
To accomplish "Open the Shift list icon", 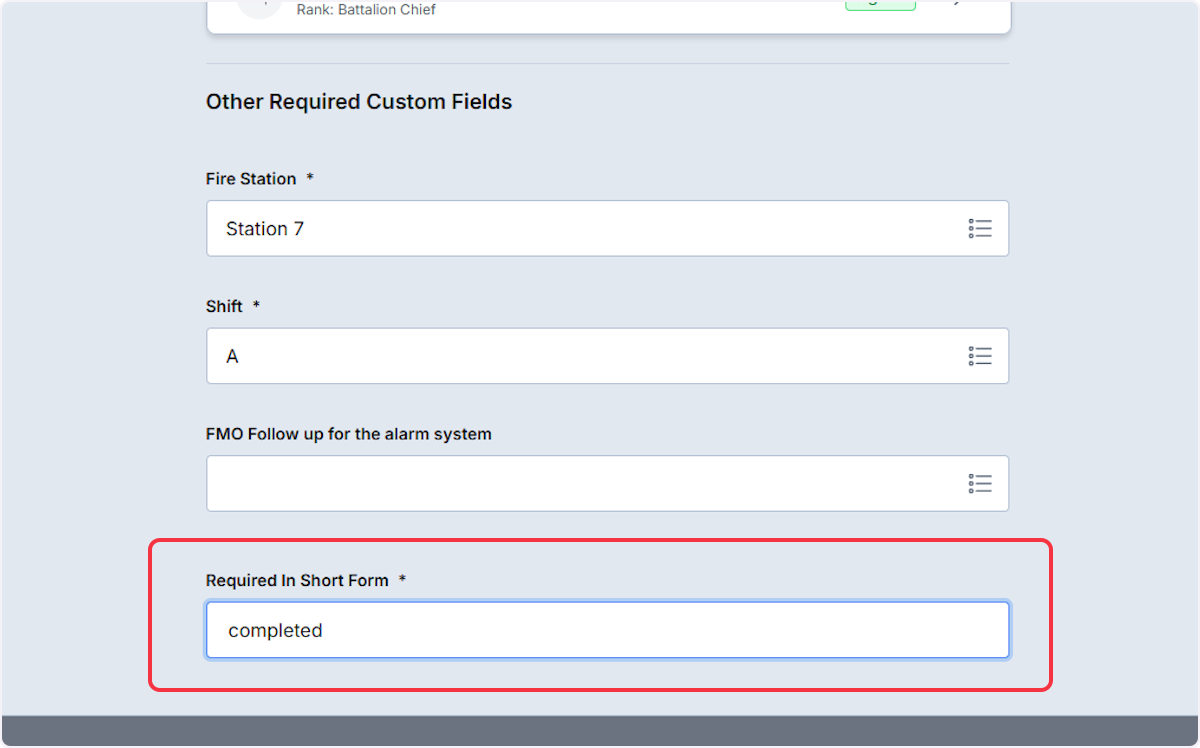I will coord(980,356).
